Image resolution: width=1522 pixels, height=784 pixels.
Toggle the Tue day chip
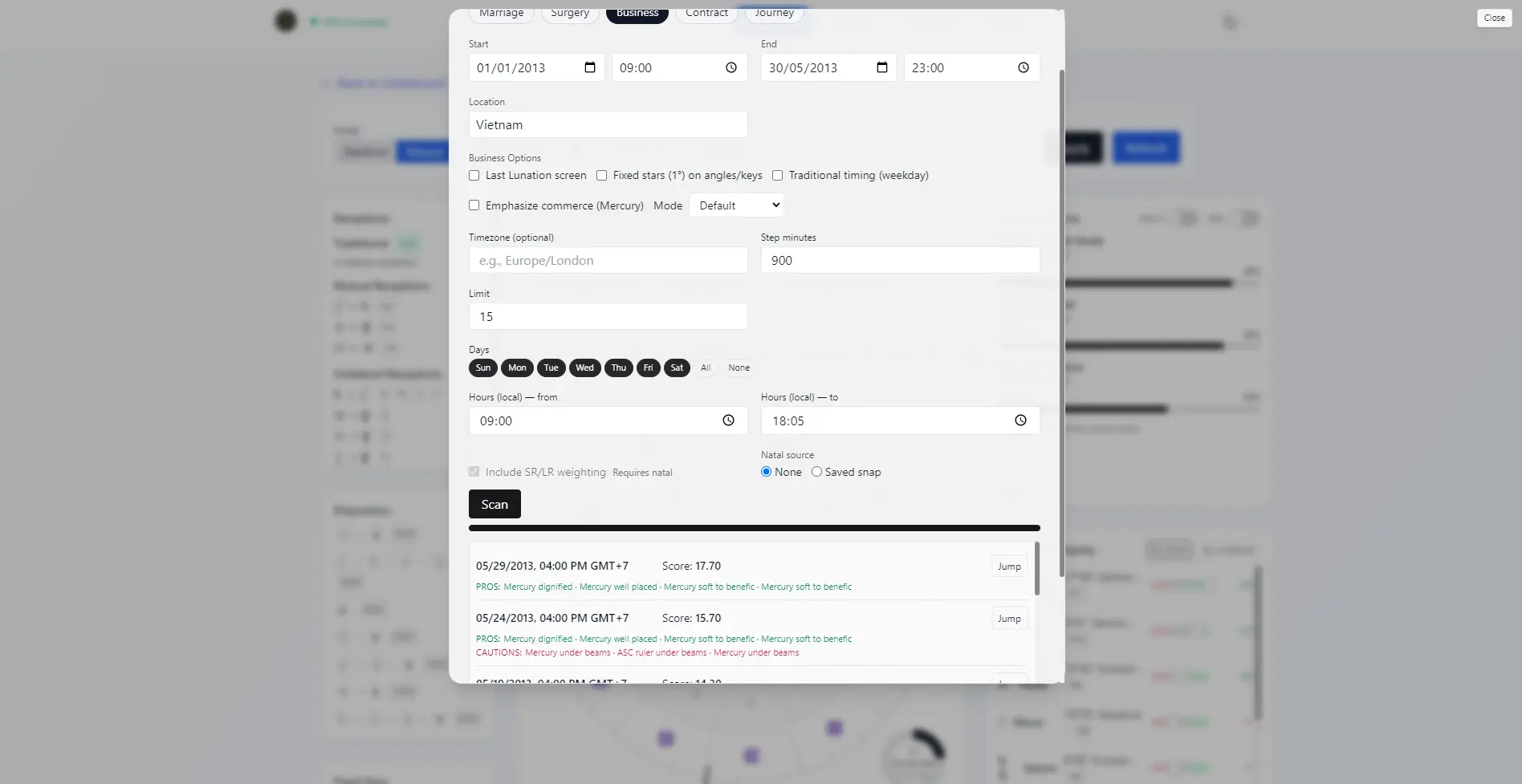[x=551, y=368]
